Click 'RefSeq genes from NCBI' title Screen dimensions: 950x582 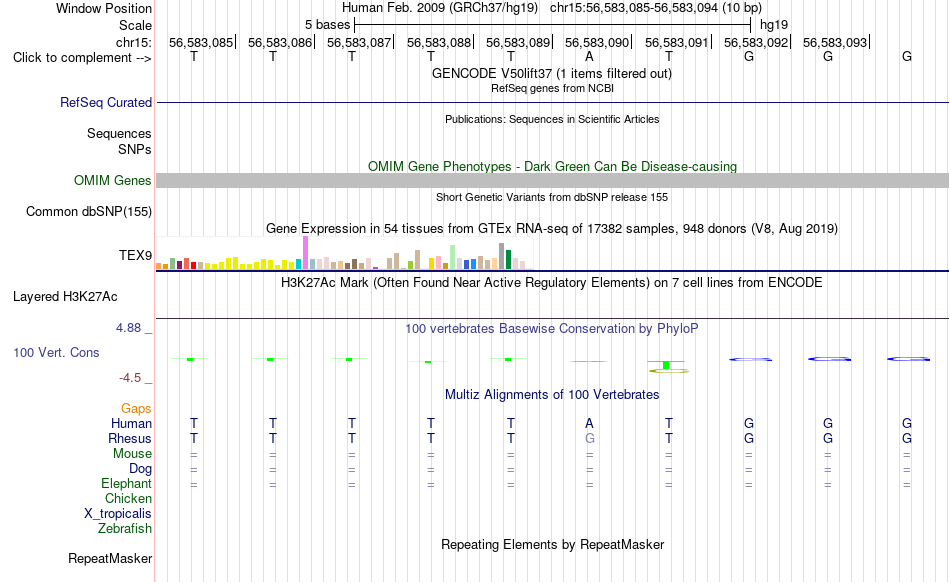tap(552, 88)
